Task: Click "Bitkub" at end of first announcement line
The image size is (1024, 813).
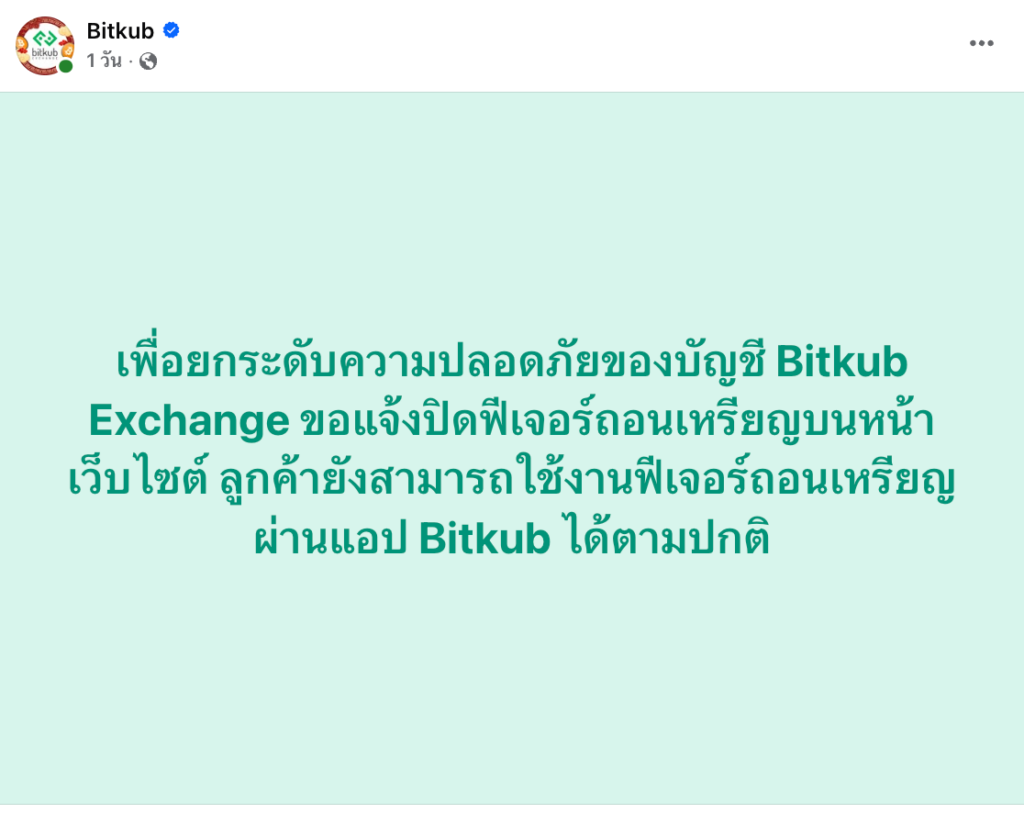Action: tap(841, 363)
